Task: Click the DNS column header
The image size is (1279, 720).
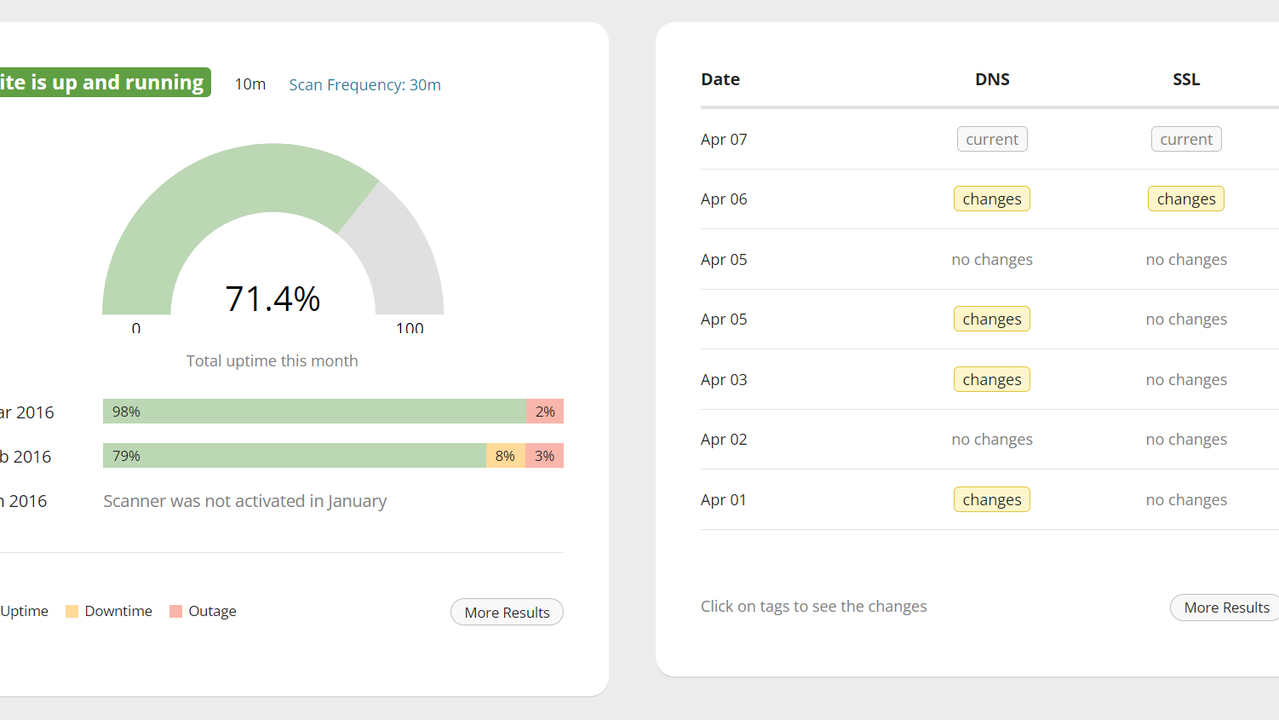Action: (991, 79)
